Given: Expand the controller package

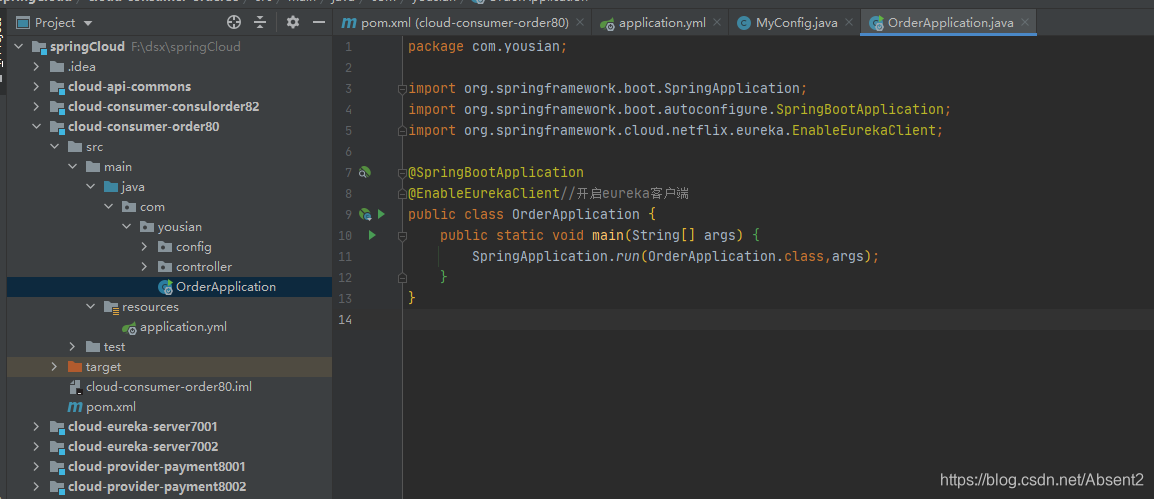Looking at the screenshot, I should pyautogui.click(x=144, y=266).
